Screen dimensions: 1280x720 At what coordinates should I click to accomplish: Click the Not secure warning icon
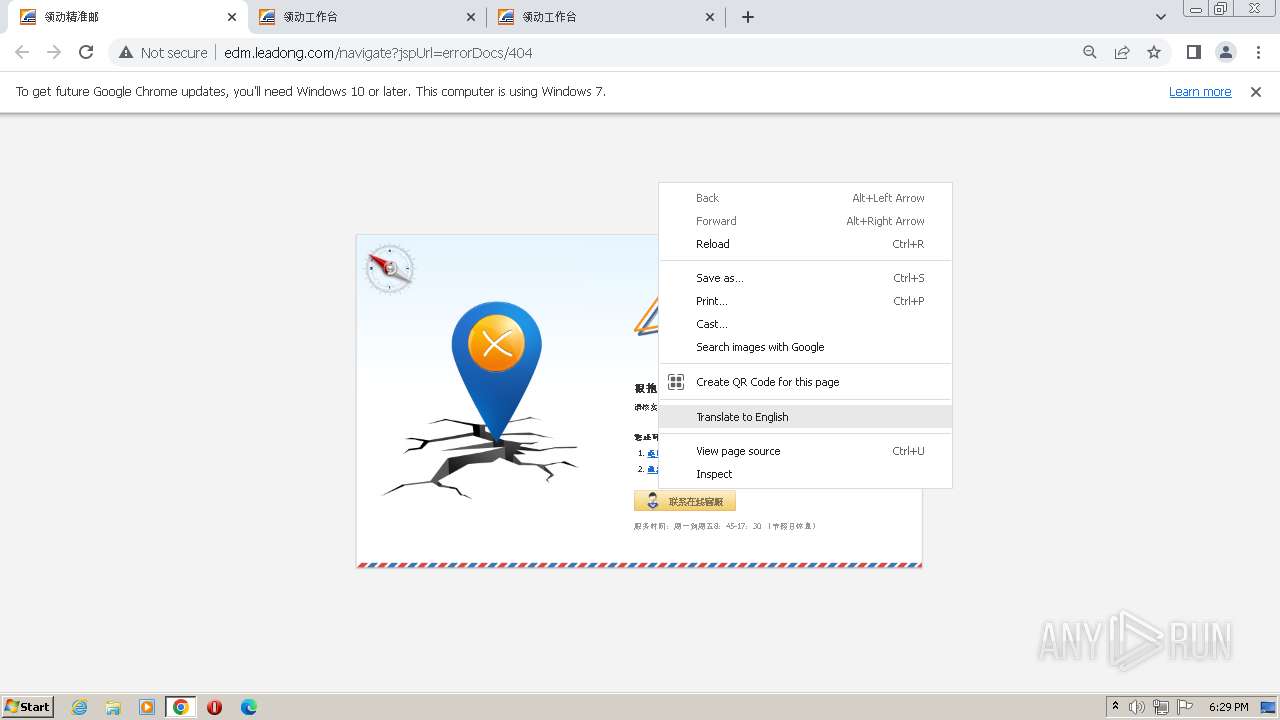coord(126,52)
